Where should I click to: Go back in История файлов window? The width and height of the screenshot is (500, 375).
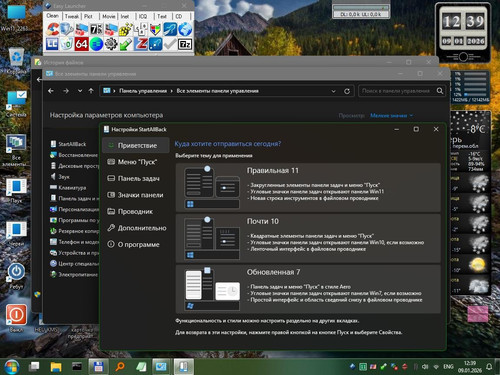click(39, 80)
